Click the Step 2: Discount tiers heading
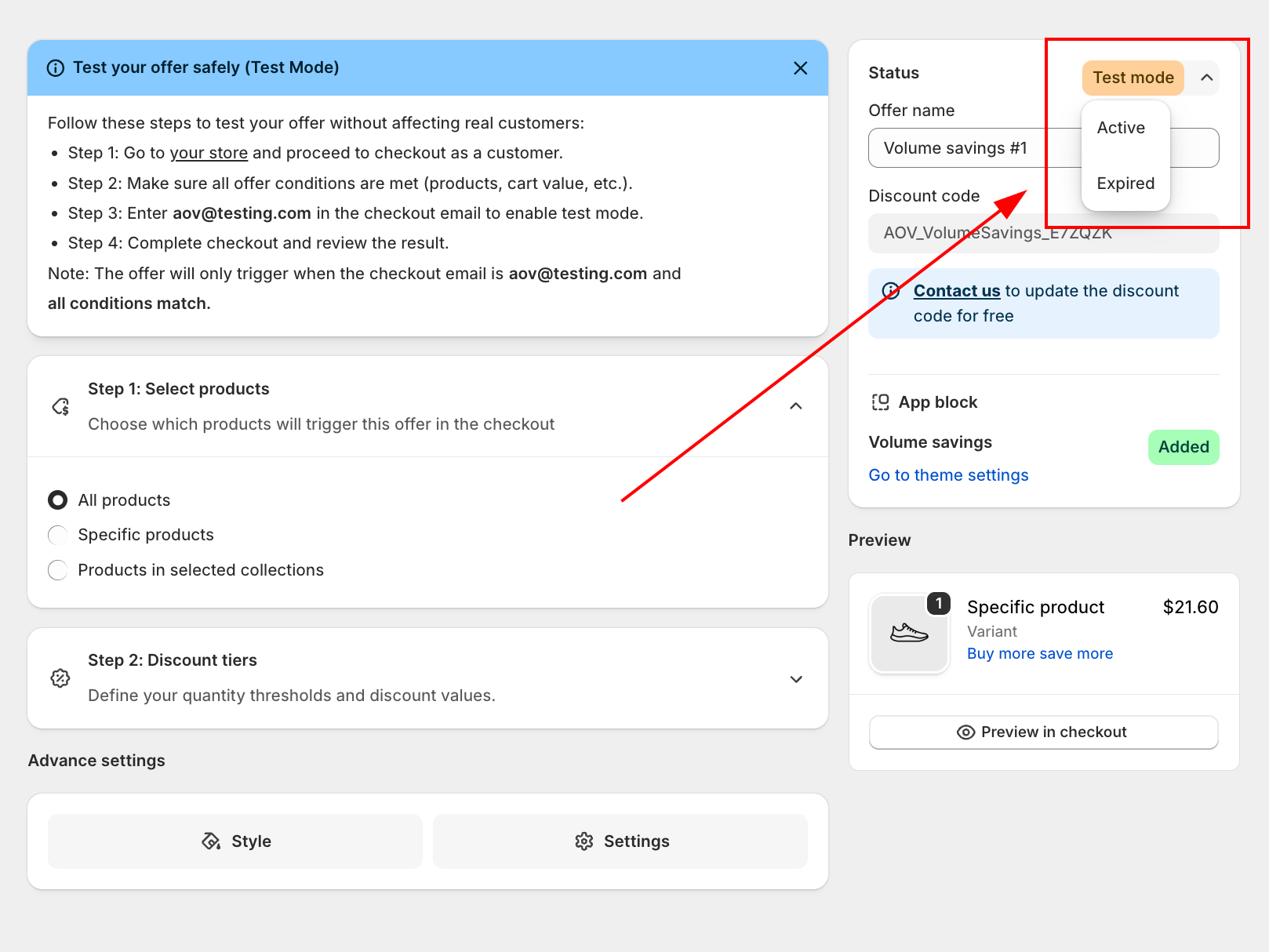The width and height of the screenshot is (1269, 952). click(x=173, y=660)
